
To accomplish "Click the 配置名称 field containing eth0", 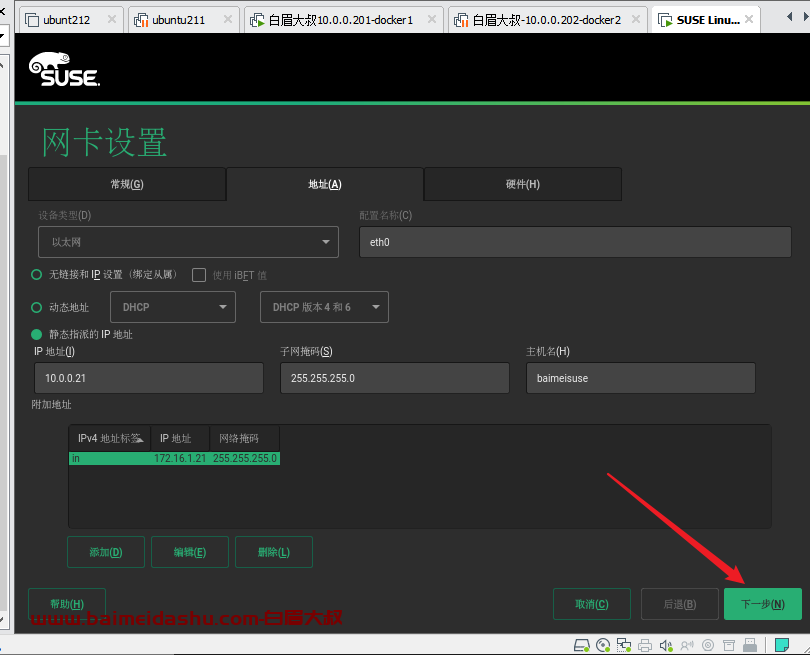I will coord(575,242).
